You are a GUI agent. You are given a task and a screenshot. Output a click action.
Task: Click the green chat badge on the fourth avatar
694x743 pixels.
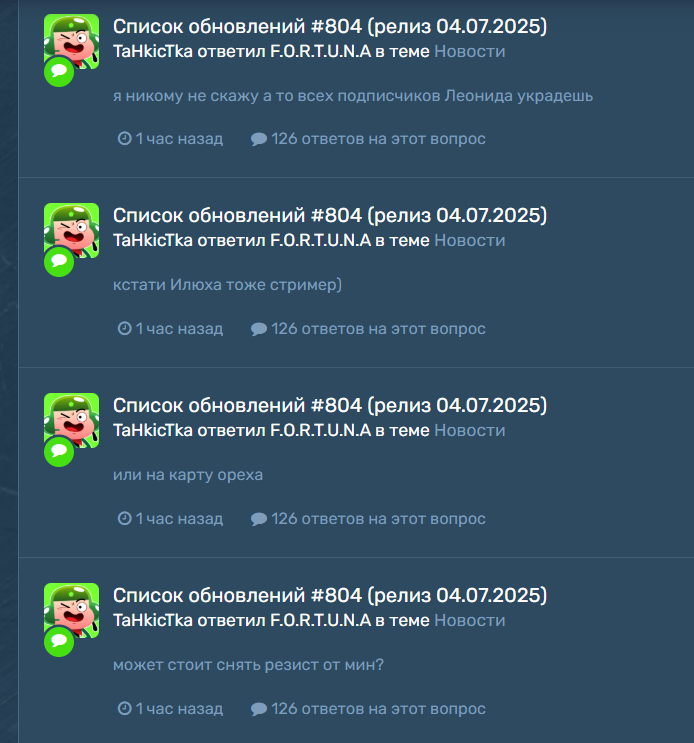coord(59,642)
